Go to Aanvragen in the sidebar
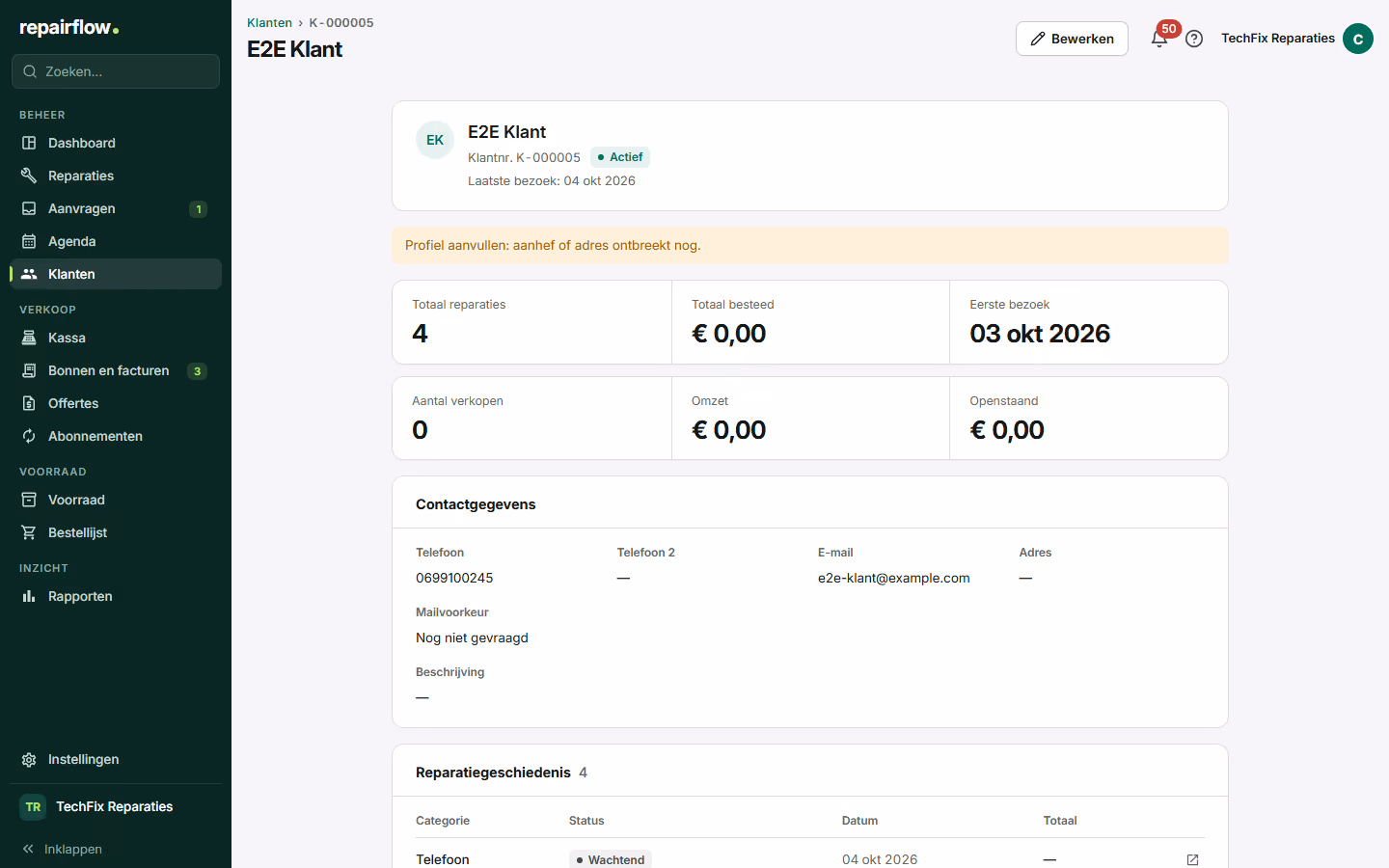 pyautogui.click(x=116, y=208)
